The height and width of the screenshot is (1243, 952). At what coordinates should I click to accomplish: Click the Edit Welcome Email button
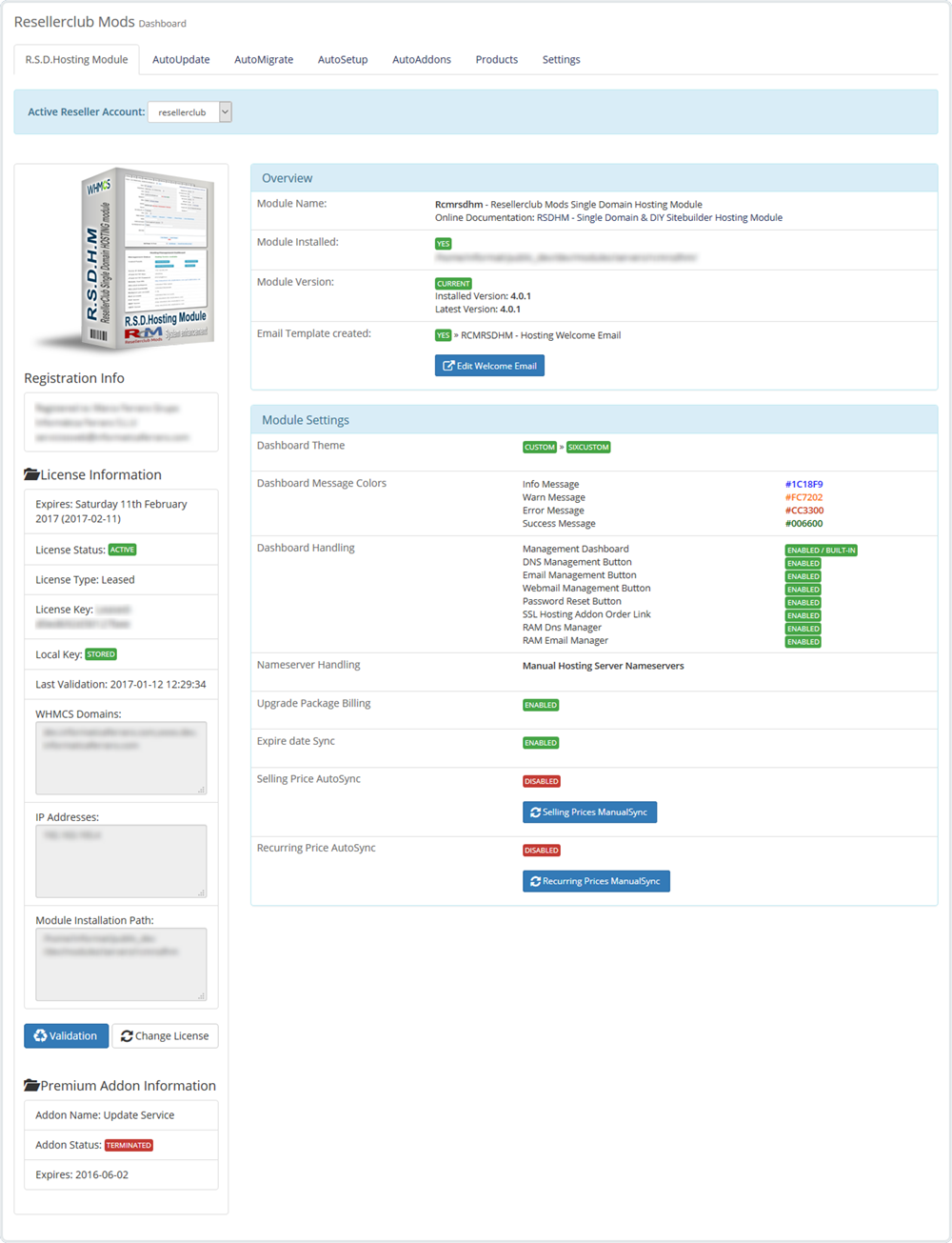489,366
